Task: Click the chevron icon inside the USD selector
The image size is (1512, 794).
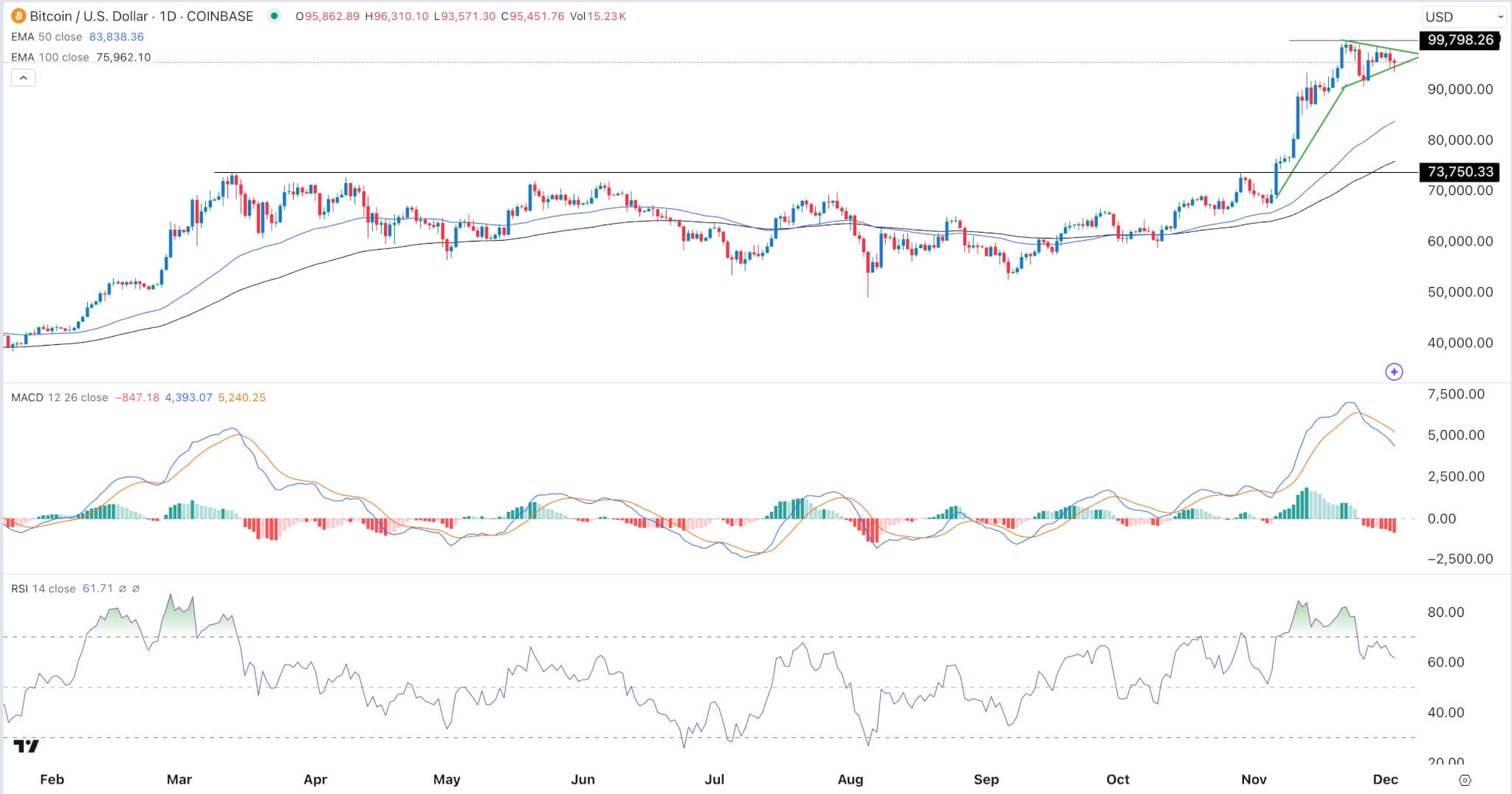Action: (1499, 16)
